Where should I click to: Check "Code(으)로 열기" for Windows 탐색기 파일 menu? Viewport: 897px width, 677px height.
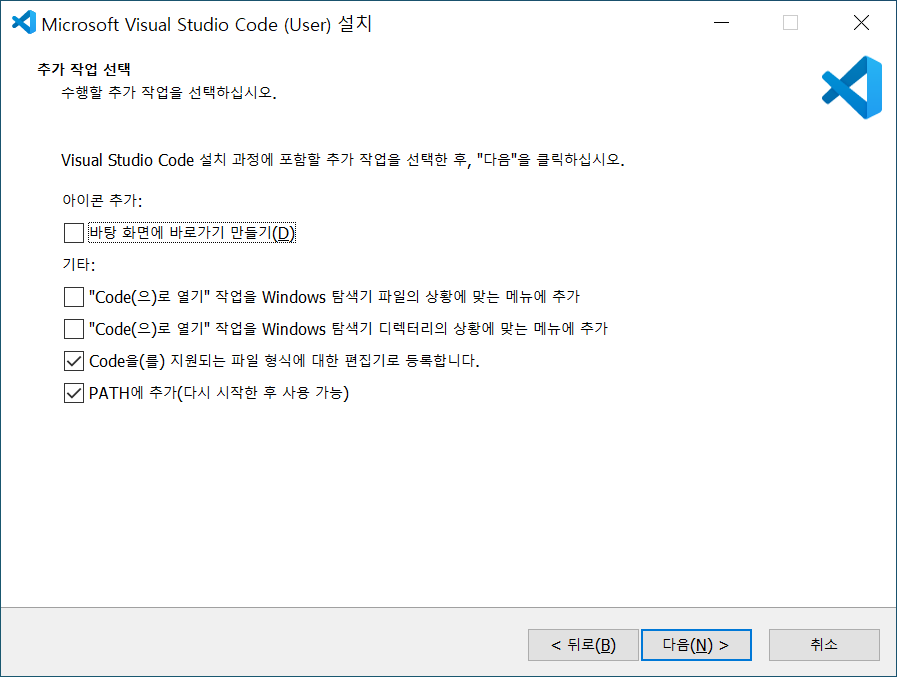(74, 297)
